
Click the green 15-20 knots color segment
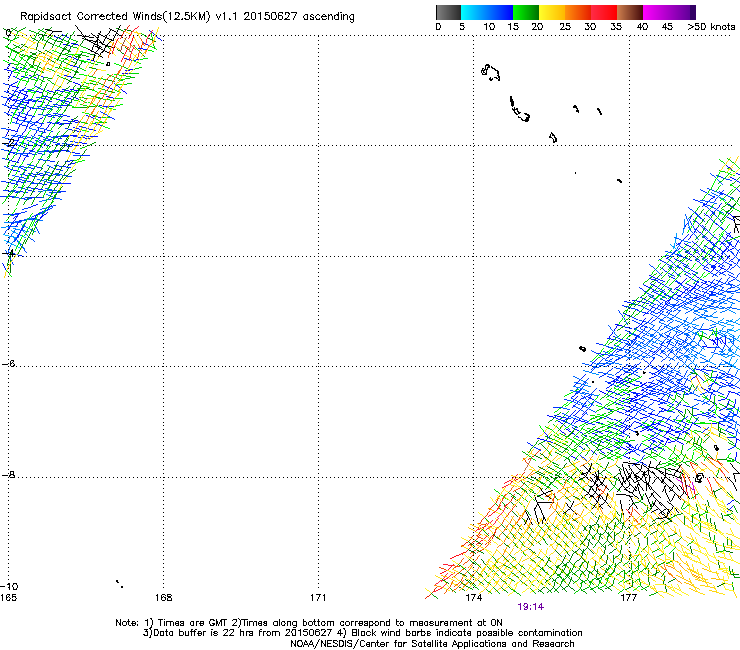[x=526, y=12]
